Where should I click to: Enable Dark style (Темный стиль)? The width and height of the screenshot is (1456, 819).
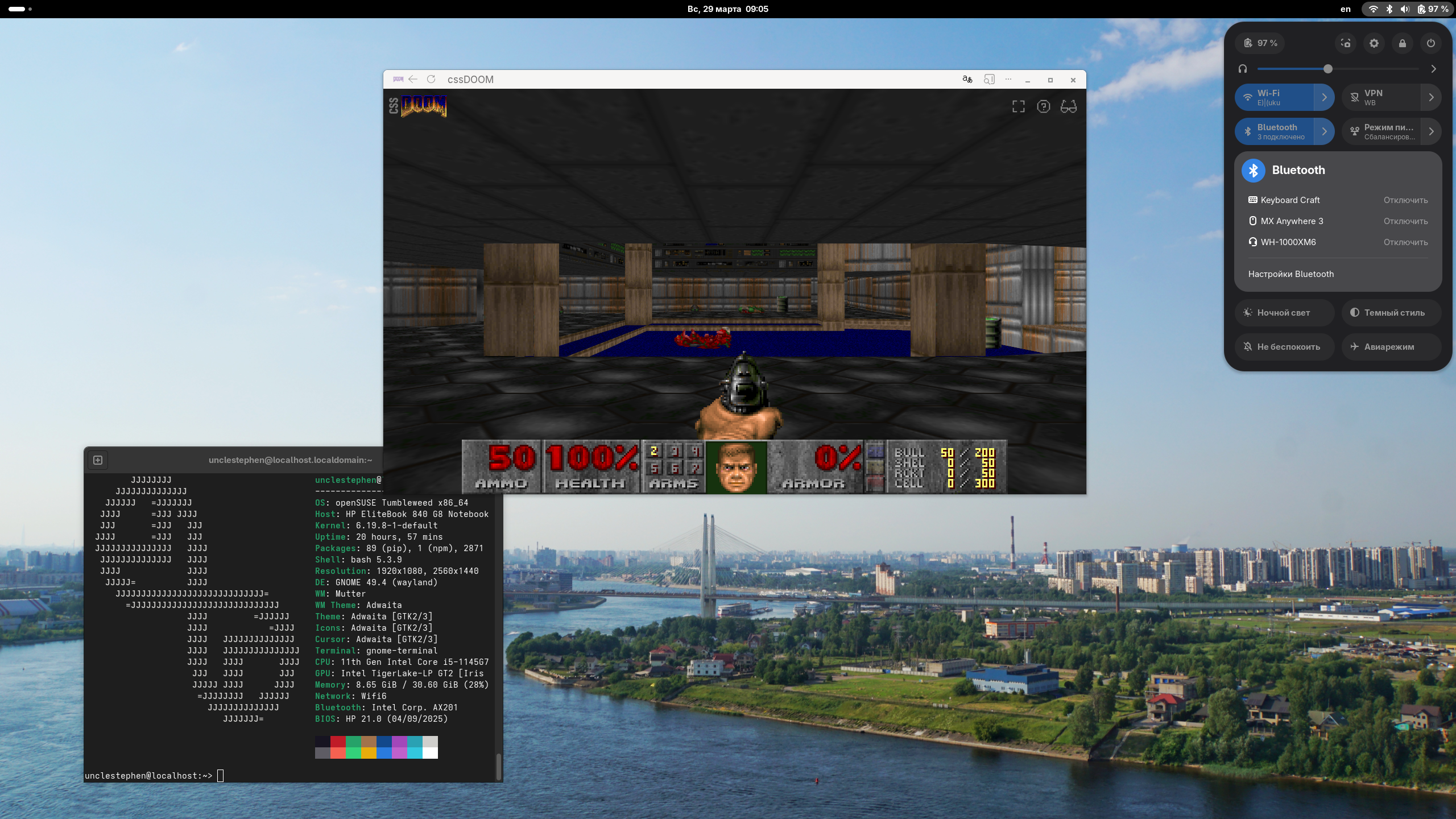(x=1391, y=313)
